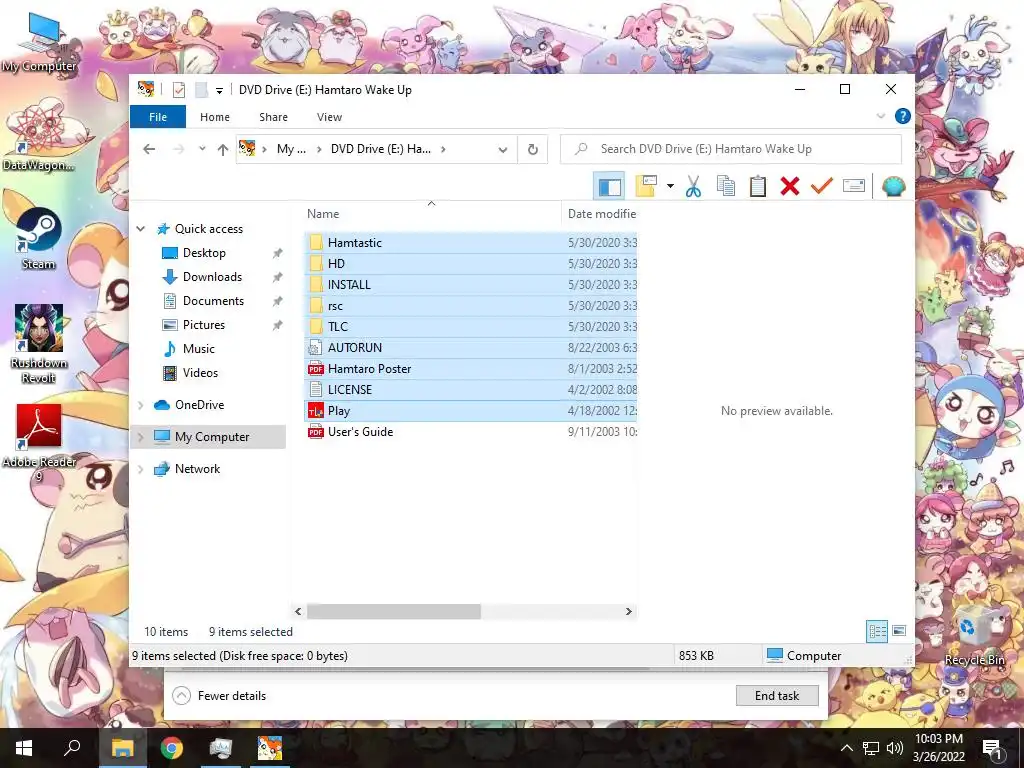Click the blue shell icon in toolbar

tap(893, 187)
